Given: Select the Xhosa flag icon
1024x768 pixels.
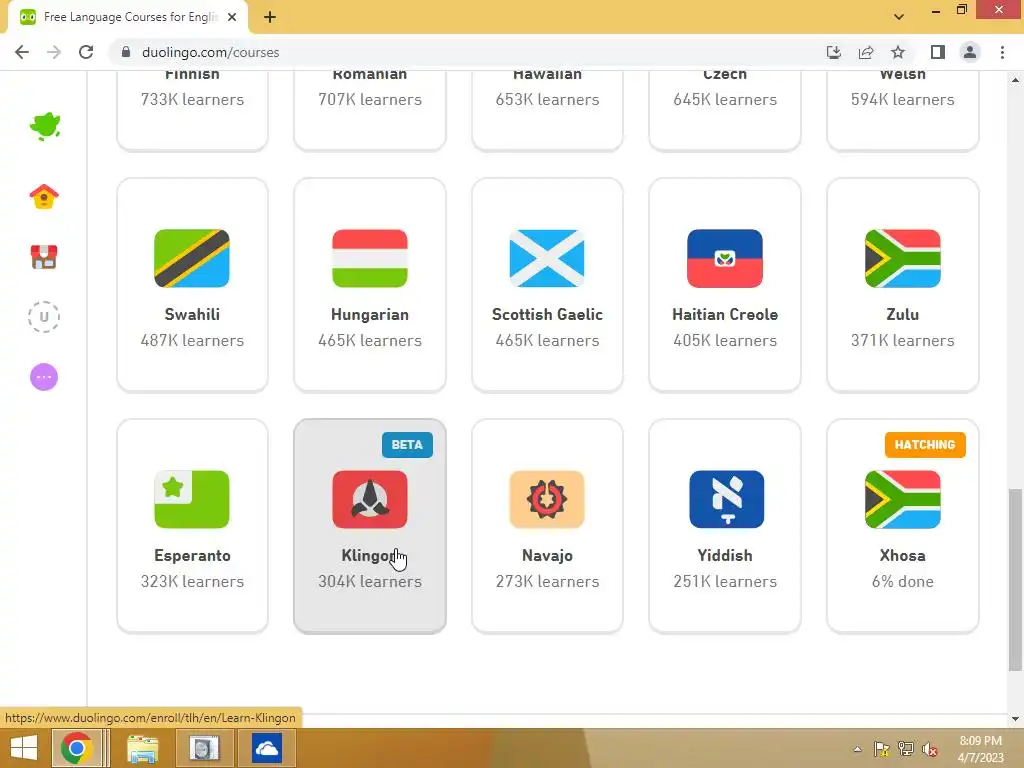Looking at the screenshot, I should [x=903, y=499].
